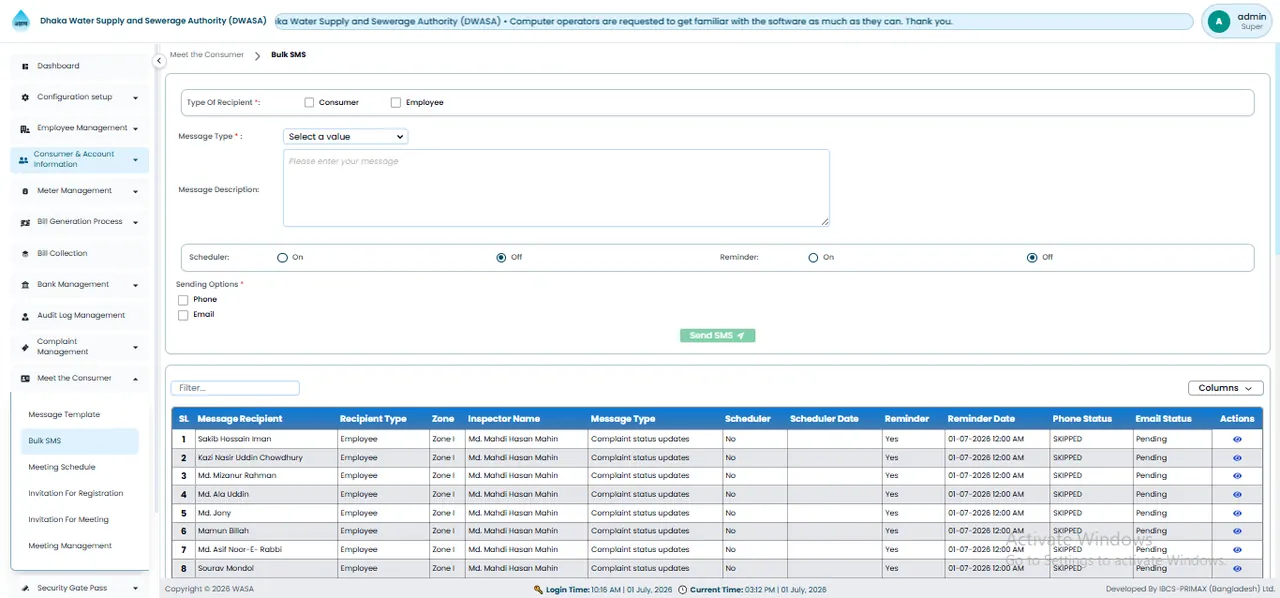Viewport: 1280px width, 598px height.
Task: Click the Consumer & Account Information icon
Action: pos(23,159)
